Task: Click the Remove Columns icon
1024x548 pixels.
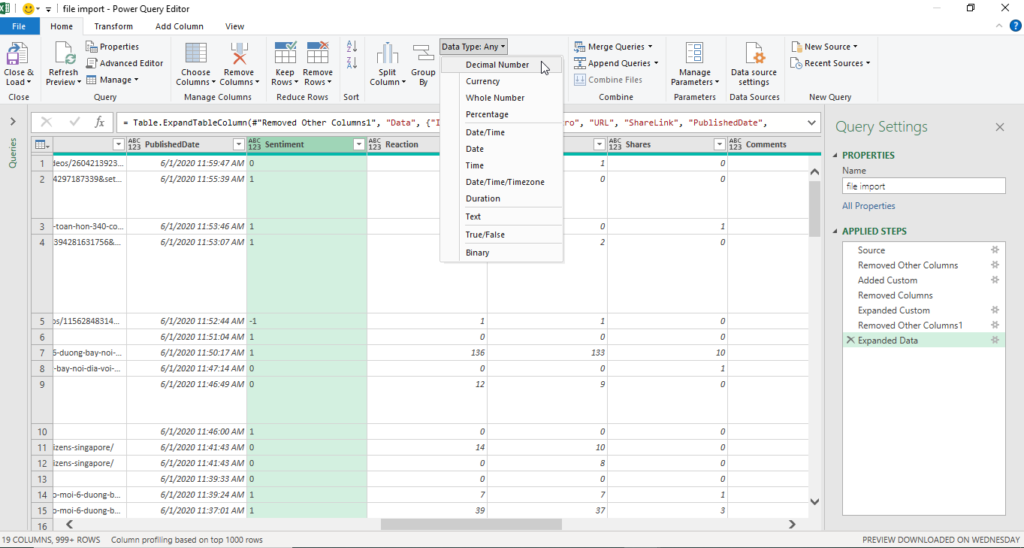Action: coord(239,54)
